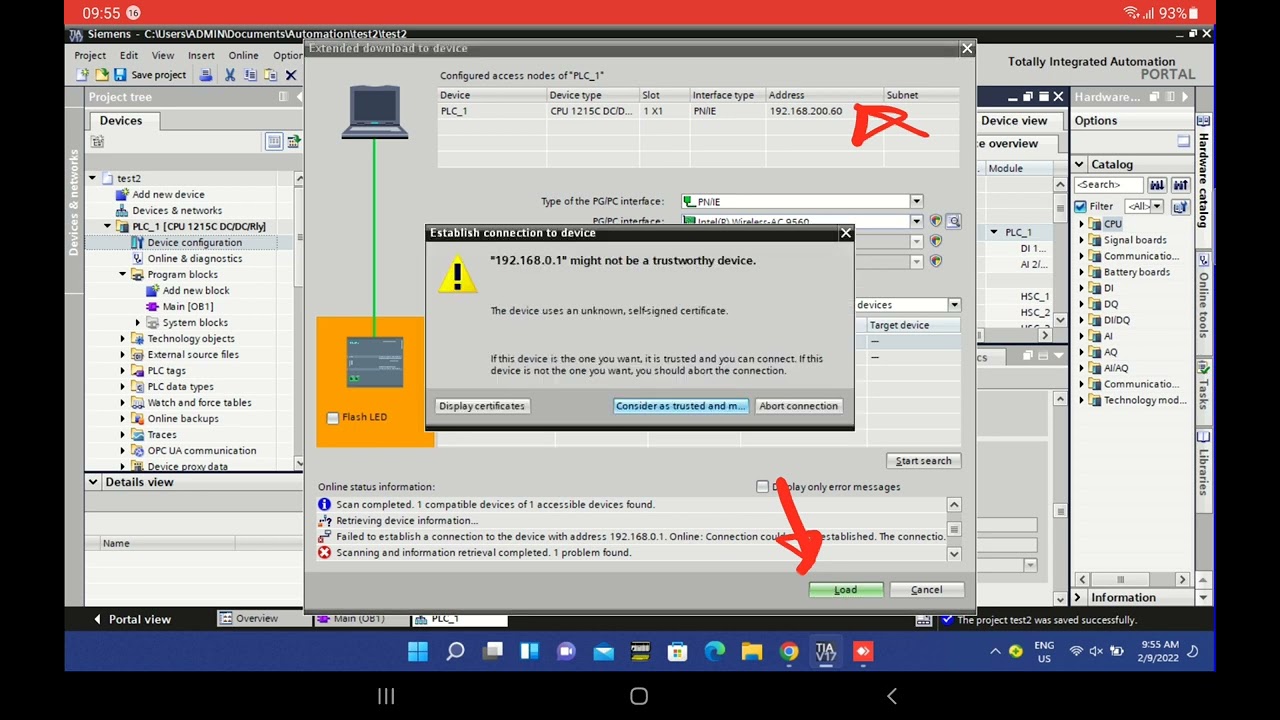The width and height of the screenshot is (1280, 720).
Task: Expand the System blocks folder
Action: [x=138, y=322]
